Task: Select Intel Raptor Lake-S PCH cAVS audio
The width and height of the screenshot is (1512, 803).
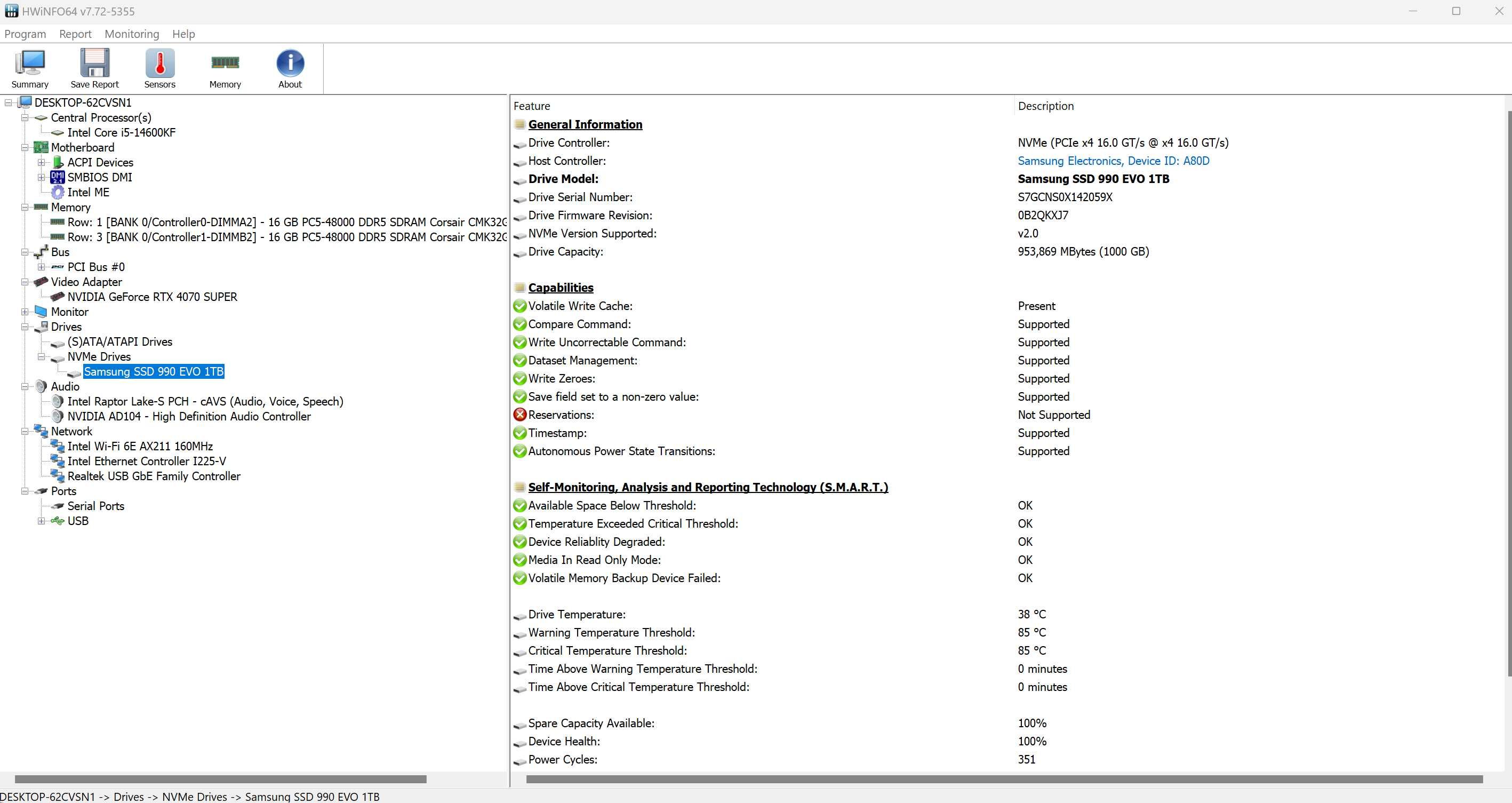Action: click(x=205, y=401)
